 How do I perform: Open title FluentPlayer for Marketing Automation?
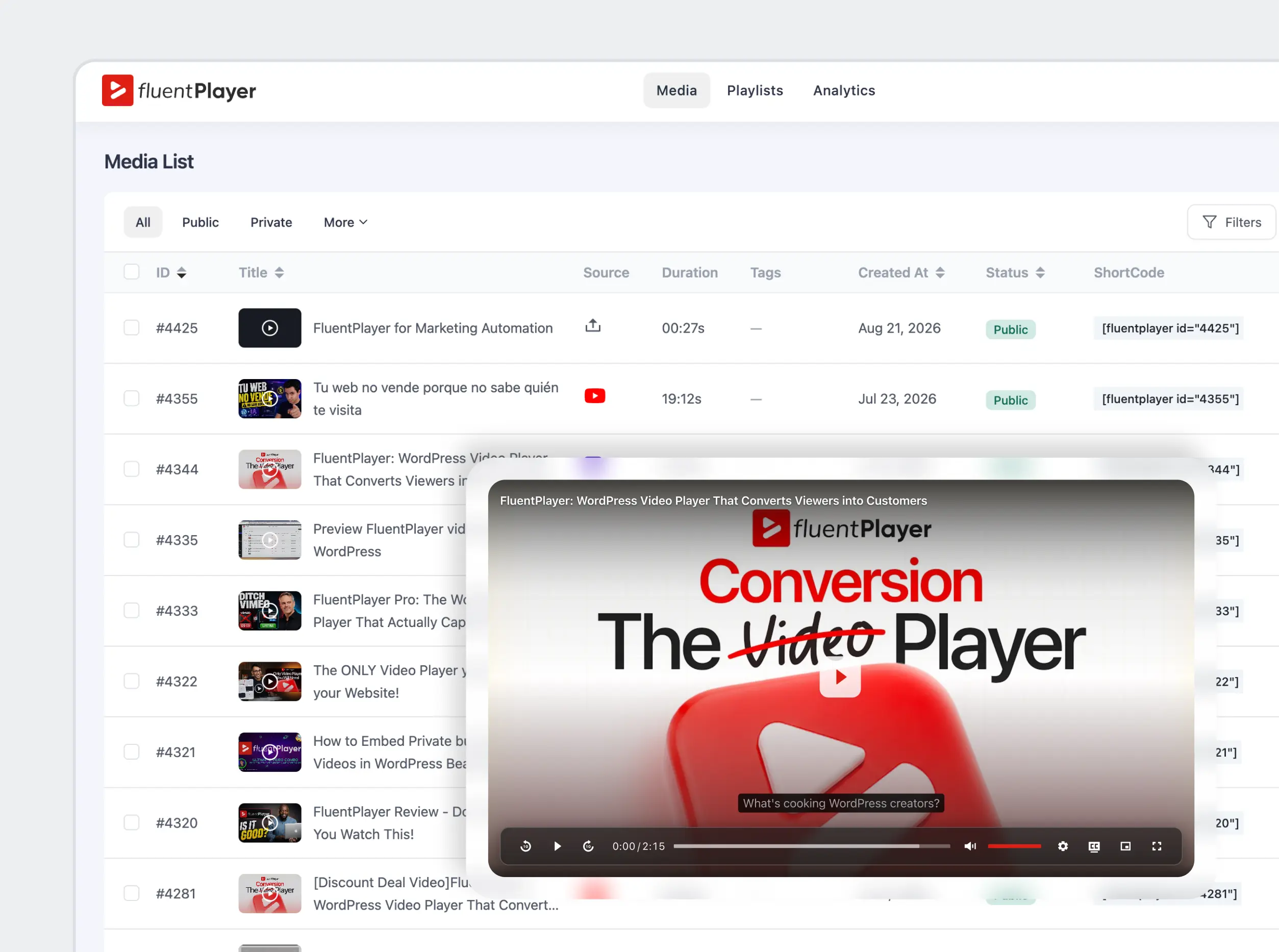coord(433,328)
